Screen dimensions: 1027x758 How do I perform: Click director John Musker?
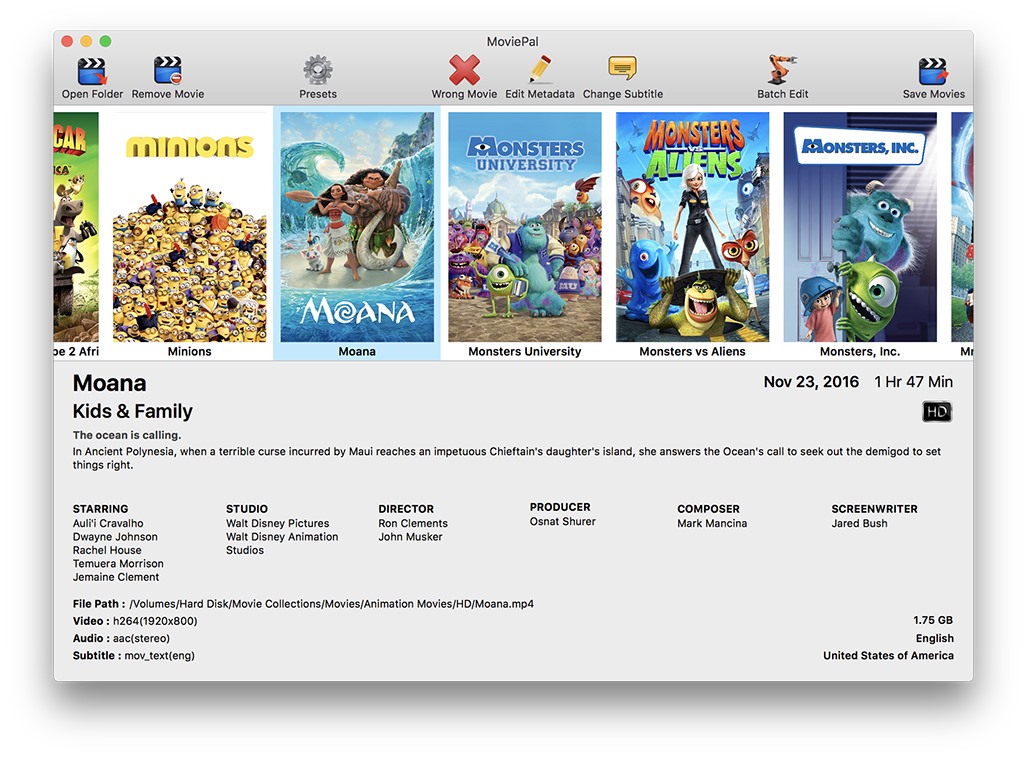410,537
